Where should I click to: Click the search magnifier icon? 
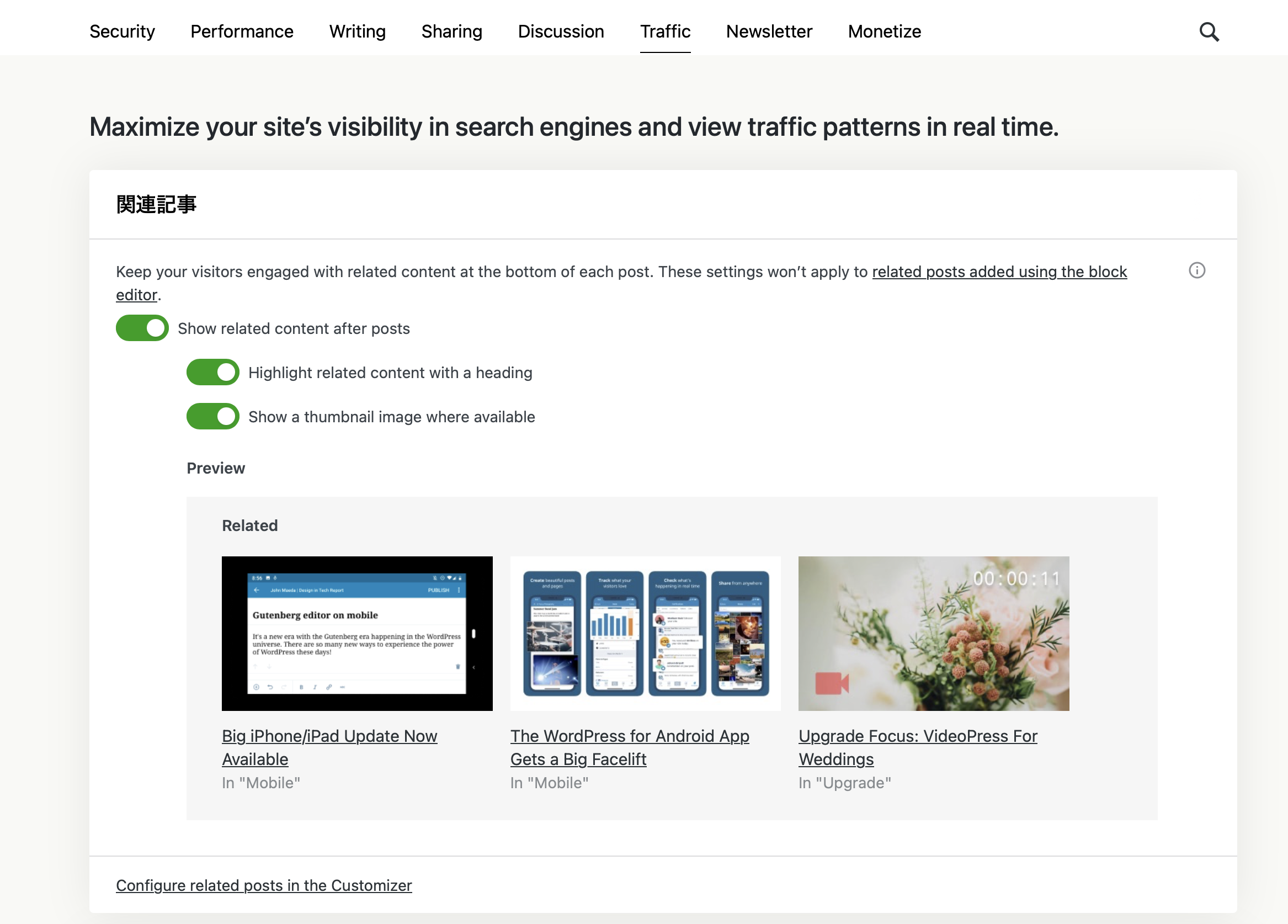1209,32
